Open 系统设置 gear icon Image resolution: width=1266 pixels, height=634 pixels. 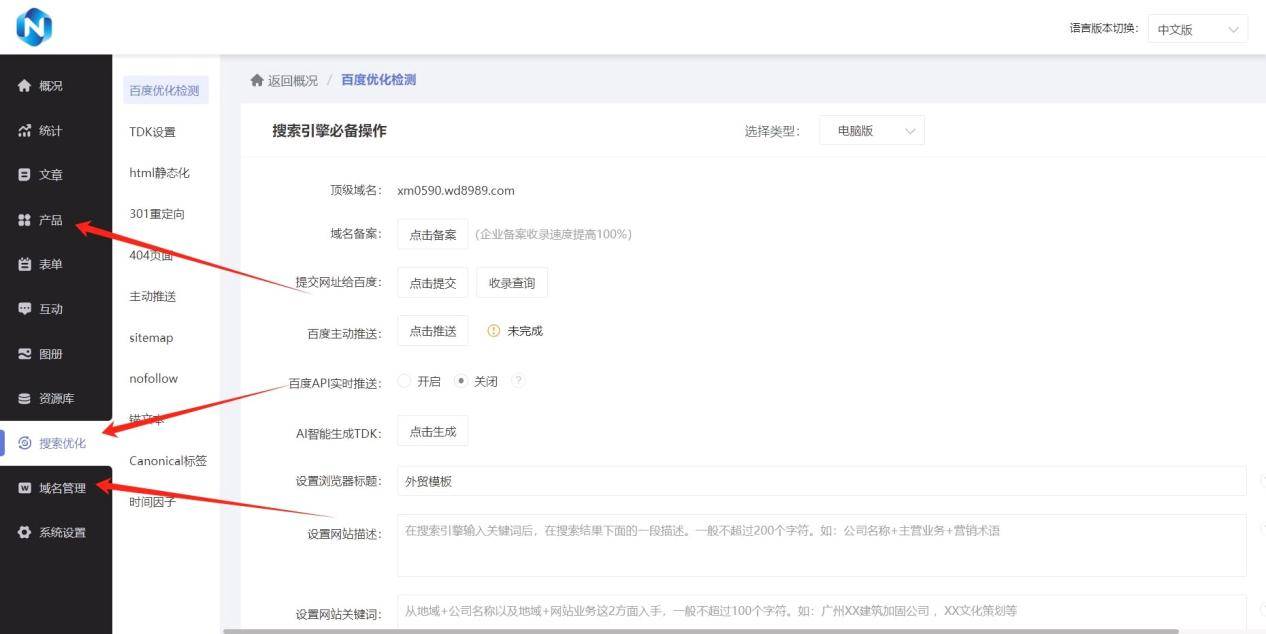[25, 533]
